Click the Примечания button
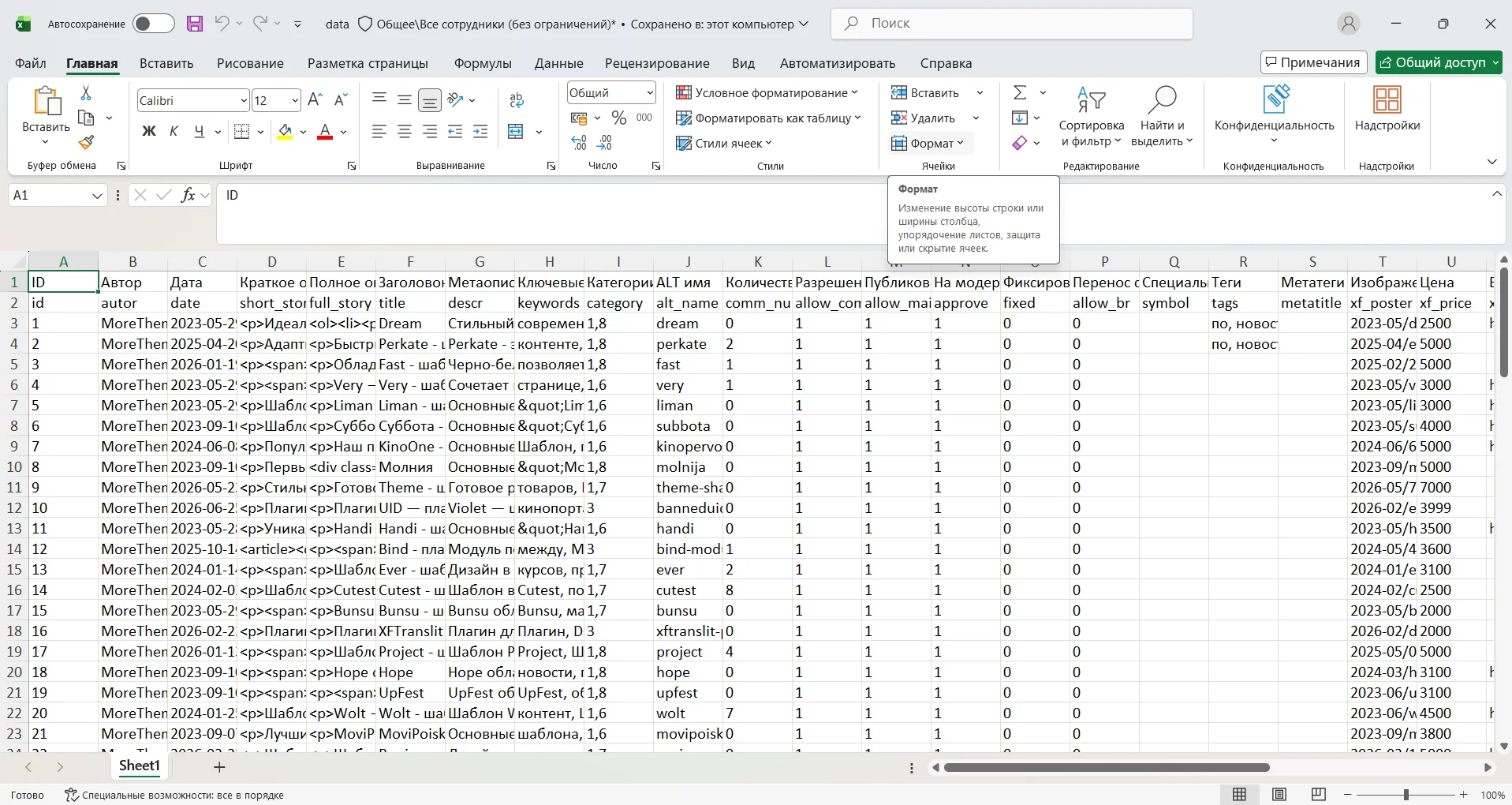Screen dimensions: 1512x805 point(1313,62)
